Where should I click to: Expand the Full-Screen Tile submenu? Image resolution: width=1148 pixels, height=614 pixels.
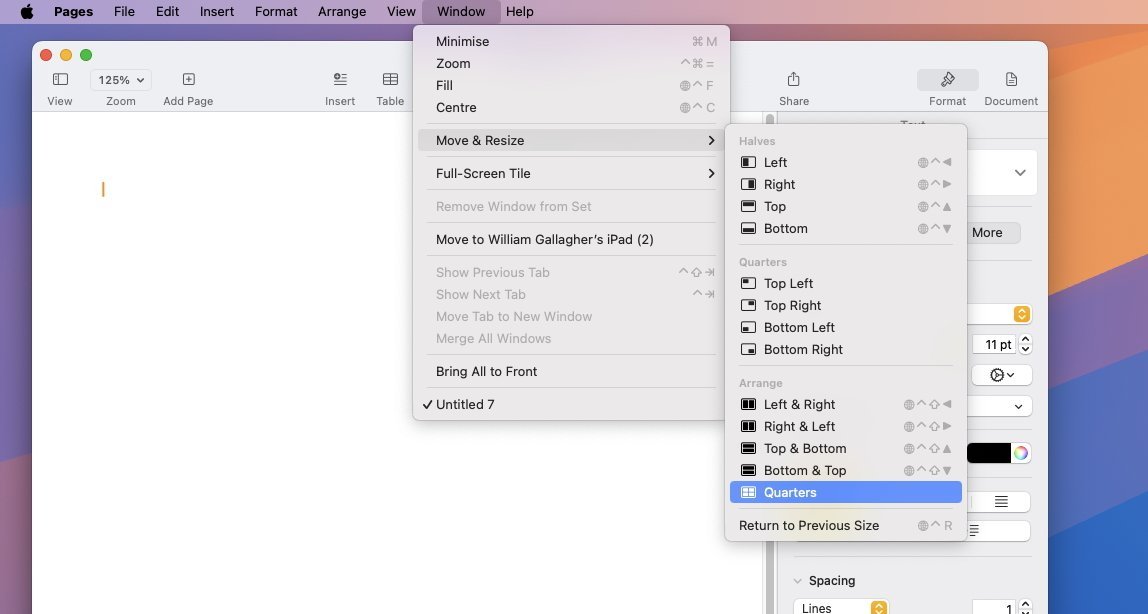tap(571, 173)
